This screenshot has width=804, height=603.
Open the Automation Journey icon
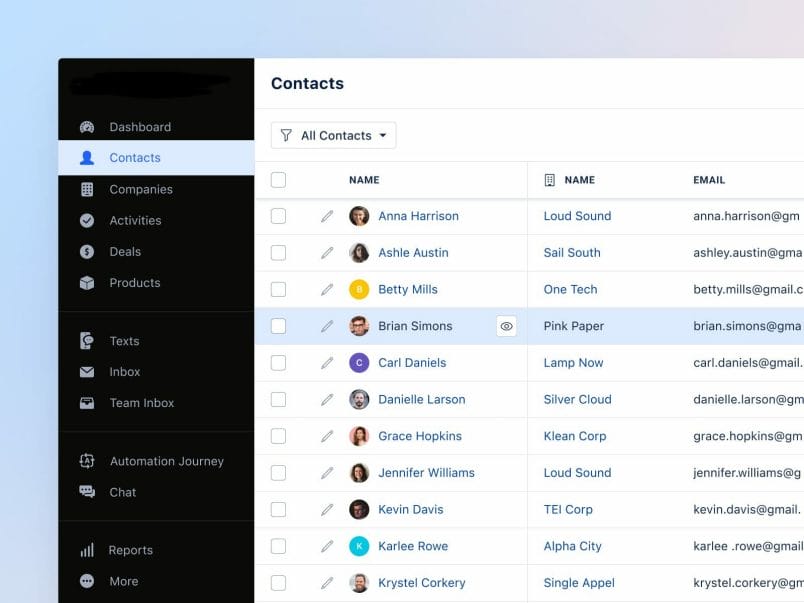pyautogui.click(x=87, y=461)
